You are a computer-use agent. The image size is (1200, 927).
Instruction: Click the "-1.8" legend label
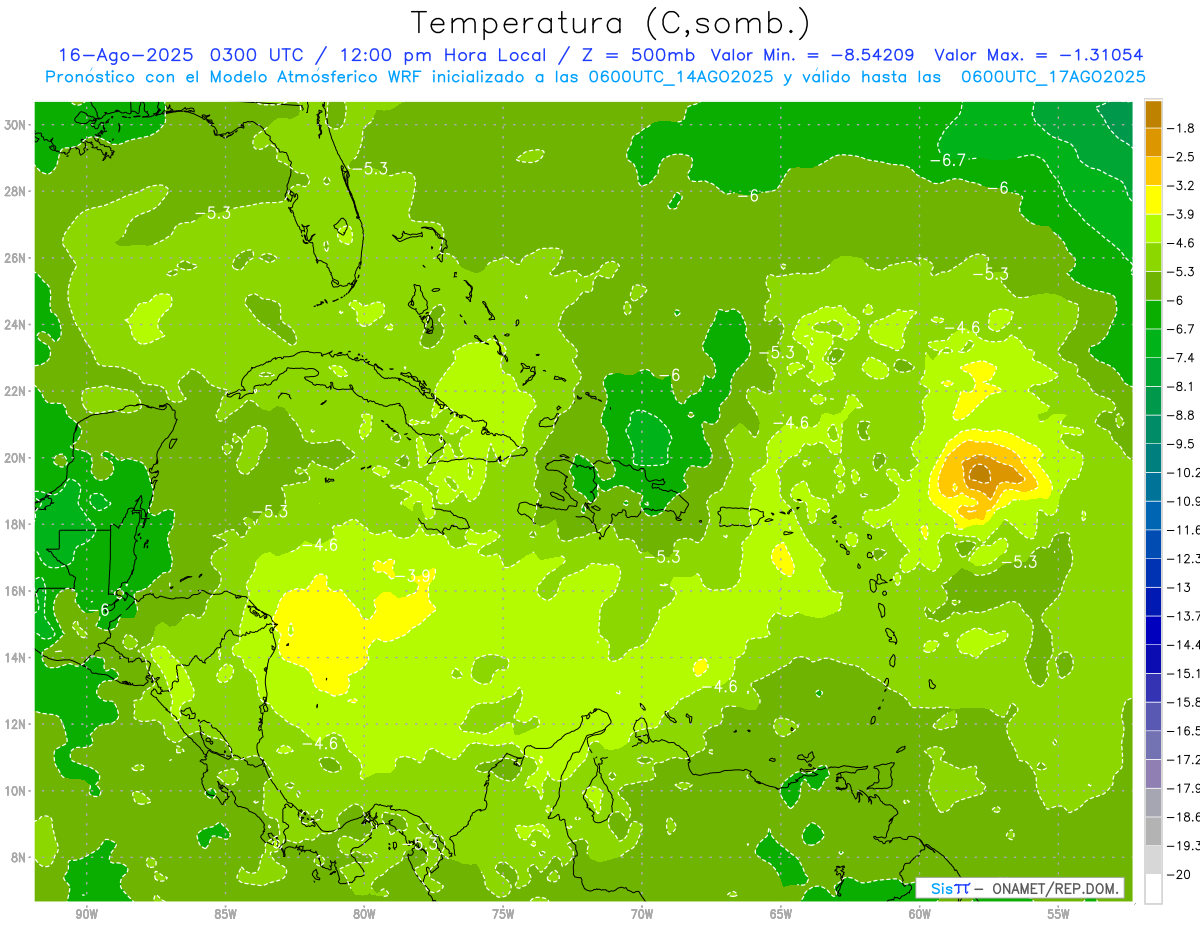(x=1183, y=128)
